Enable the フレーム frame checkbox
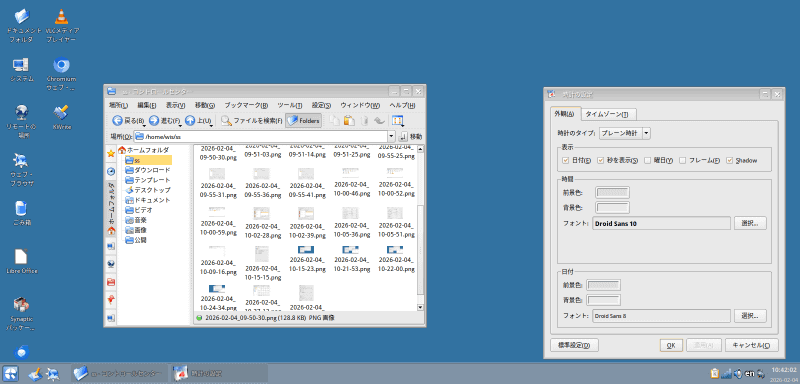The image size is (800, 384). (683, 160)
